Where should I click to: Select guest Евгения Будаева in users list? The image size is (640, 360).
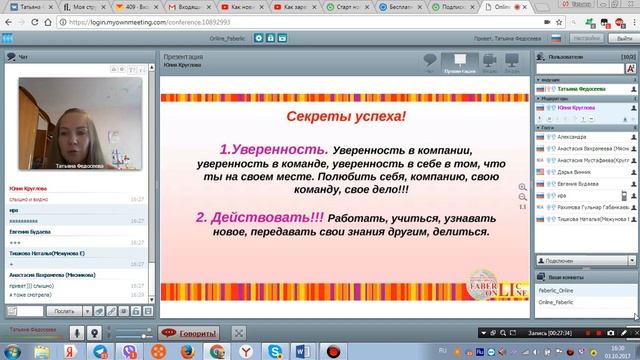click(x=586, y=184)
